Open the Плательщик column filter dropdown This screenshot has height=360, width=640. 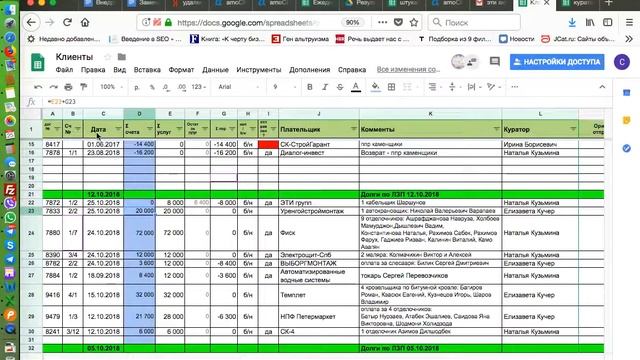click(x=353, y=129)
